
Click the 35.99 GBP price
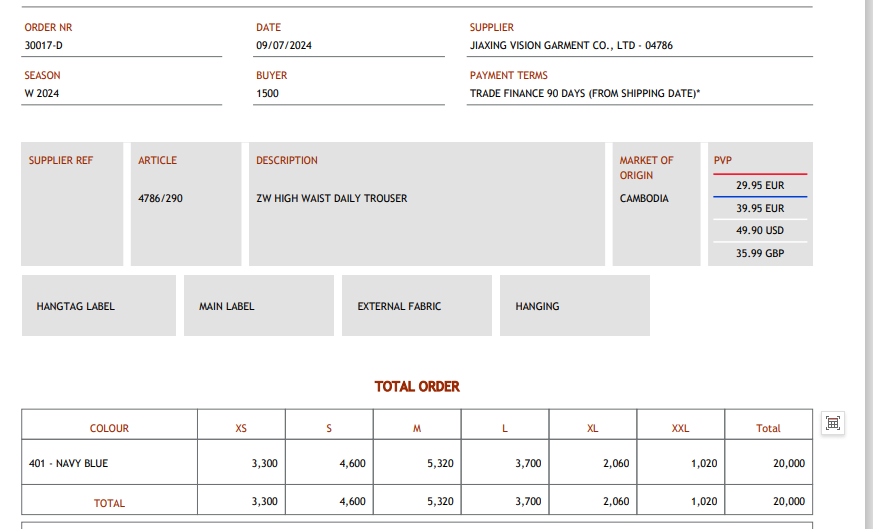coord(760,253)
